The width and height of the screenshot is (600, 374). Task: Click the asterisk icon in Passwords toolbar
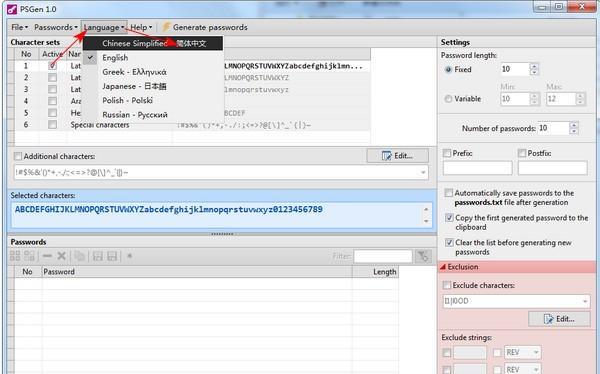(x=129, y=256)
